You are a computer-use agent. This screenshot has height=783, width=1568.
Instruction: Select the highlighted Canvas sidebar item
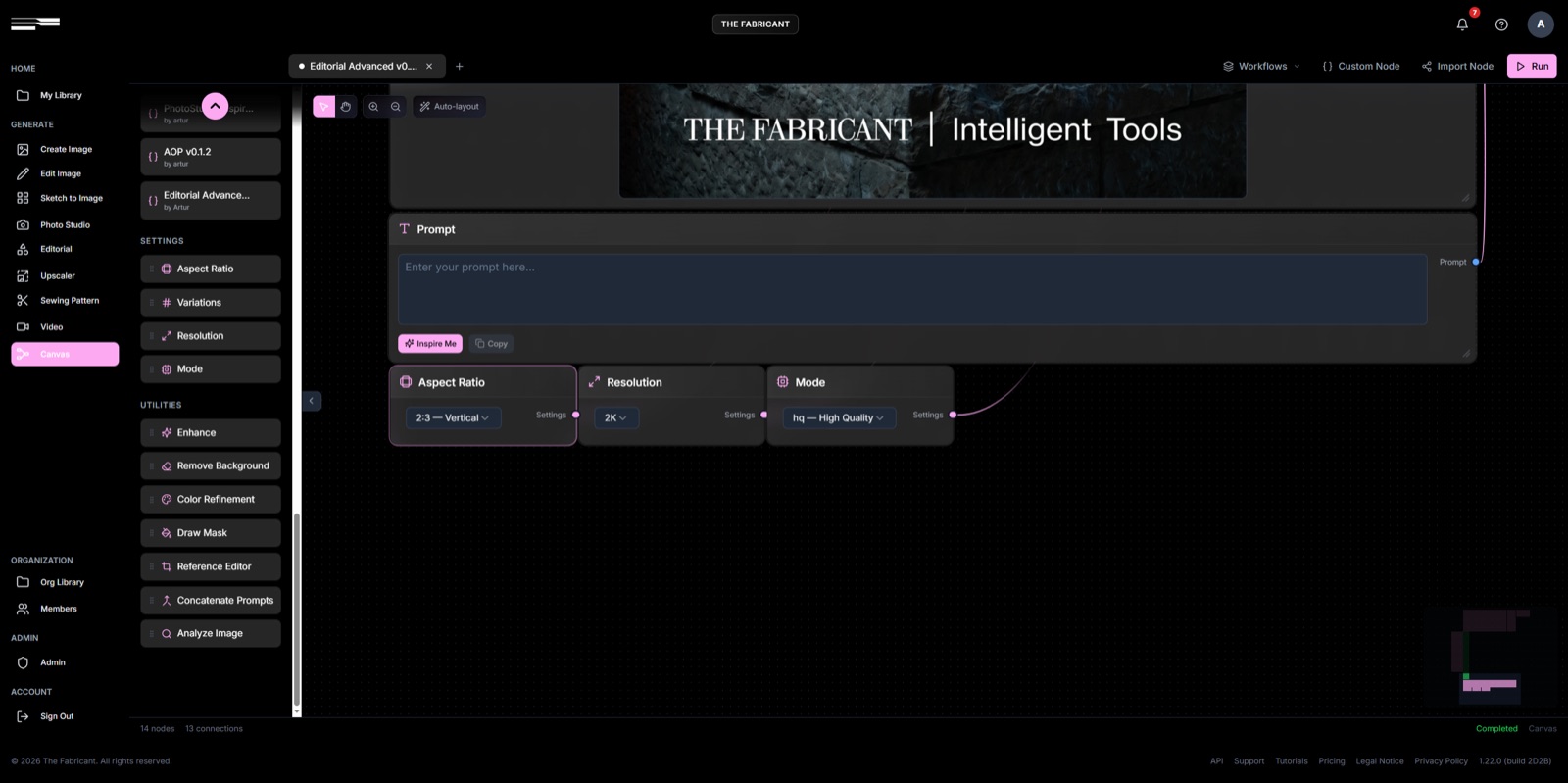(x=65, y=354)
